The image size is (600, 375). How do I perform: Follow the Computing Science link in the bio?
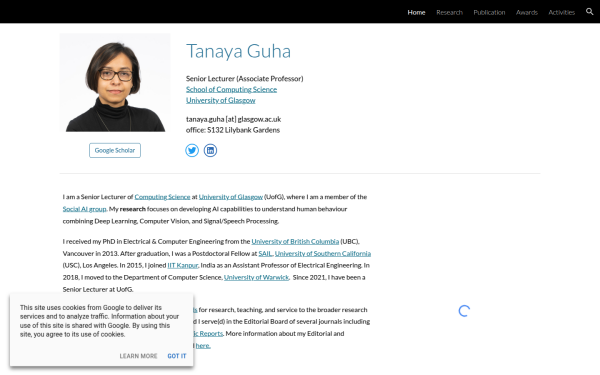coord(162,197)
